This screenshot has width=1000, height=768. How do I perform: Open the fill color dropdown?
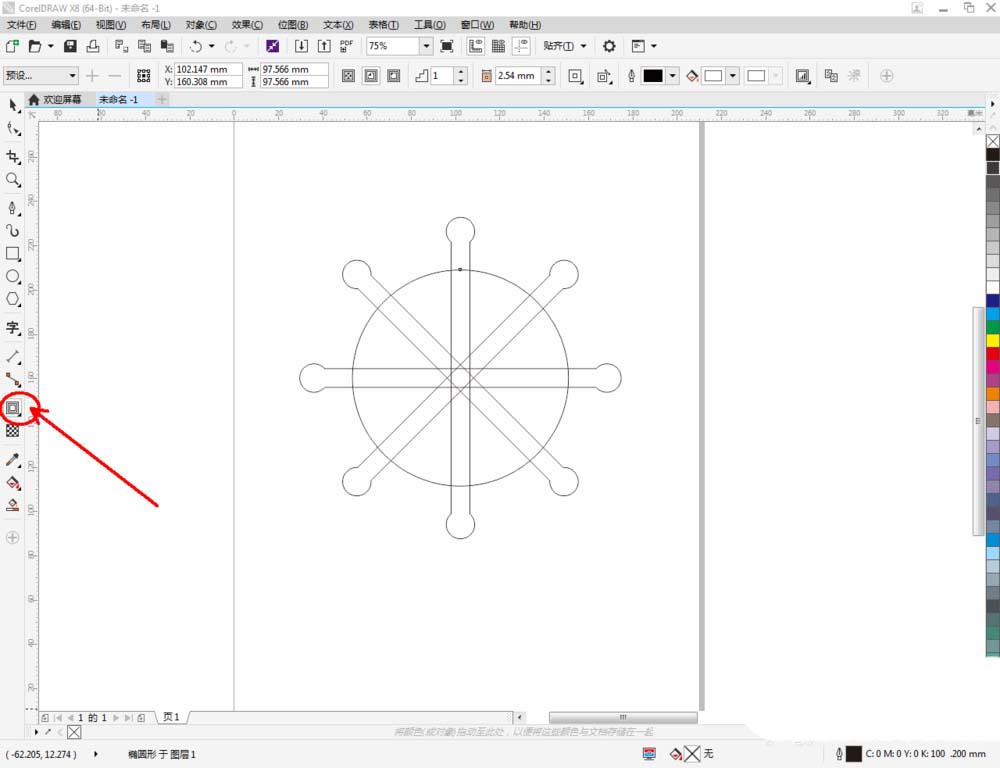[x=733, y=76]
